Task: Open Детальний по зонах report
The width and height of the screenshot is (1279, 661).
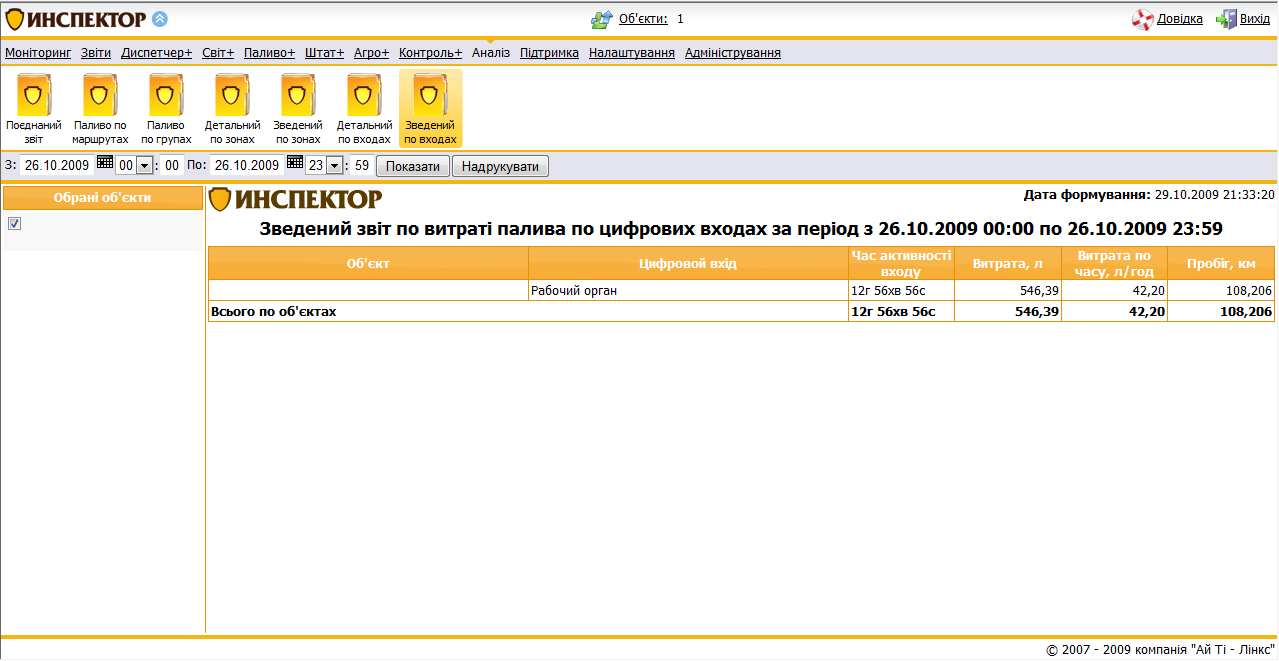Action: click(x=233, y=108)
